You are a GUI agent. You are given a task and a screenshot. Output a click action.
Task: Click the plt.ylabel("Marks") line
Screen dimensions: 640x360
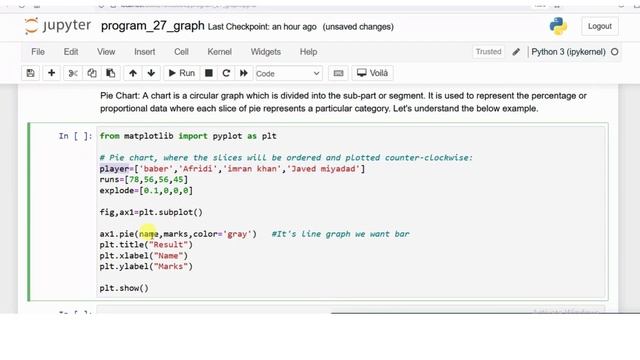tap(146, 267)
